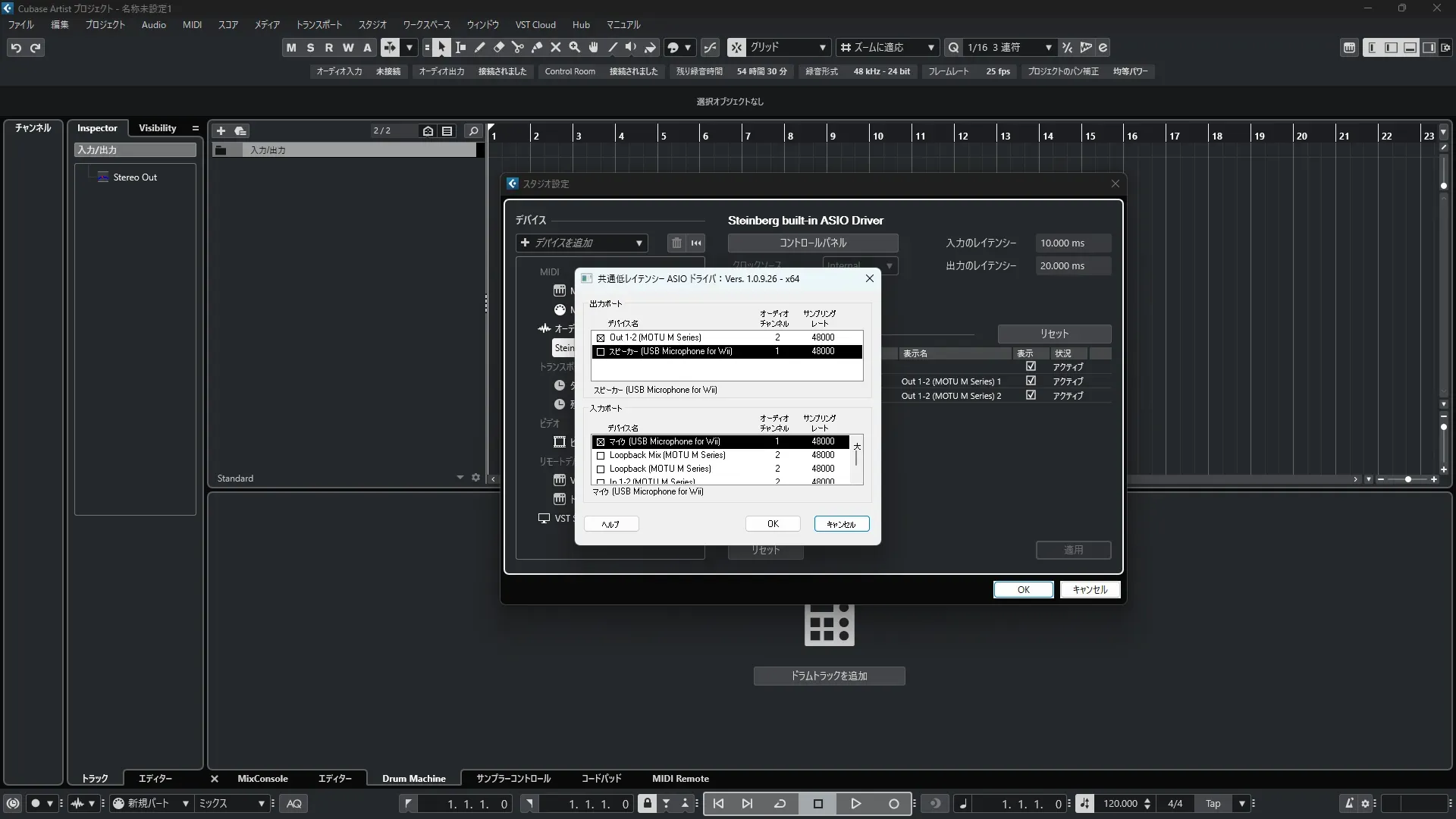Click キャンセル in the ASIO driver dialog
The width and height of the screenshot is (1456, 819).
tap(841, 524)
